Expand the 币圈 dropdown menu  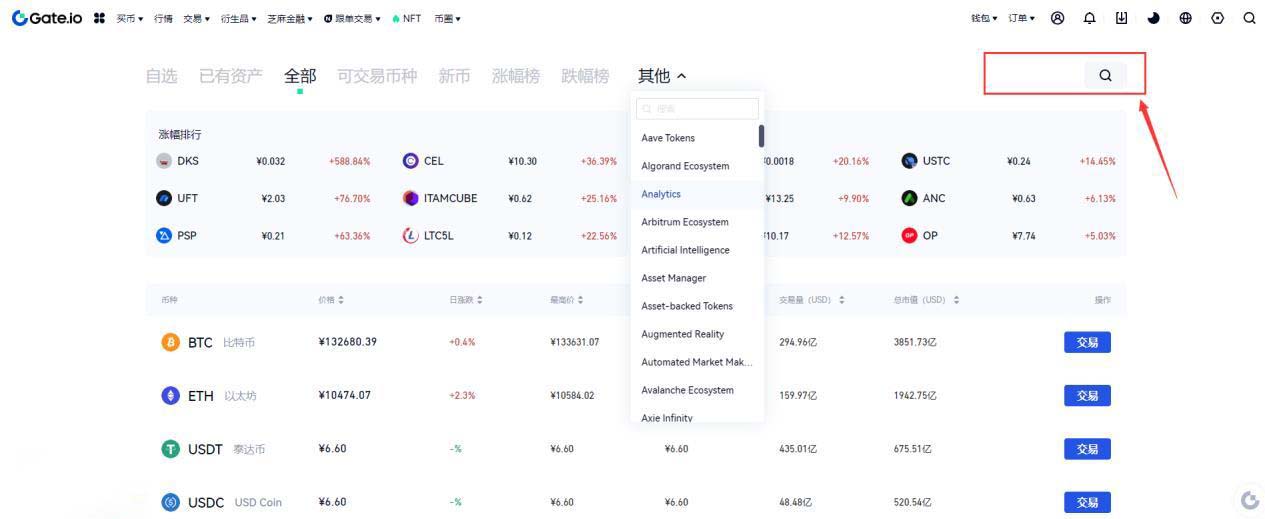[x=447, y=18]
